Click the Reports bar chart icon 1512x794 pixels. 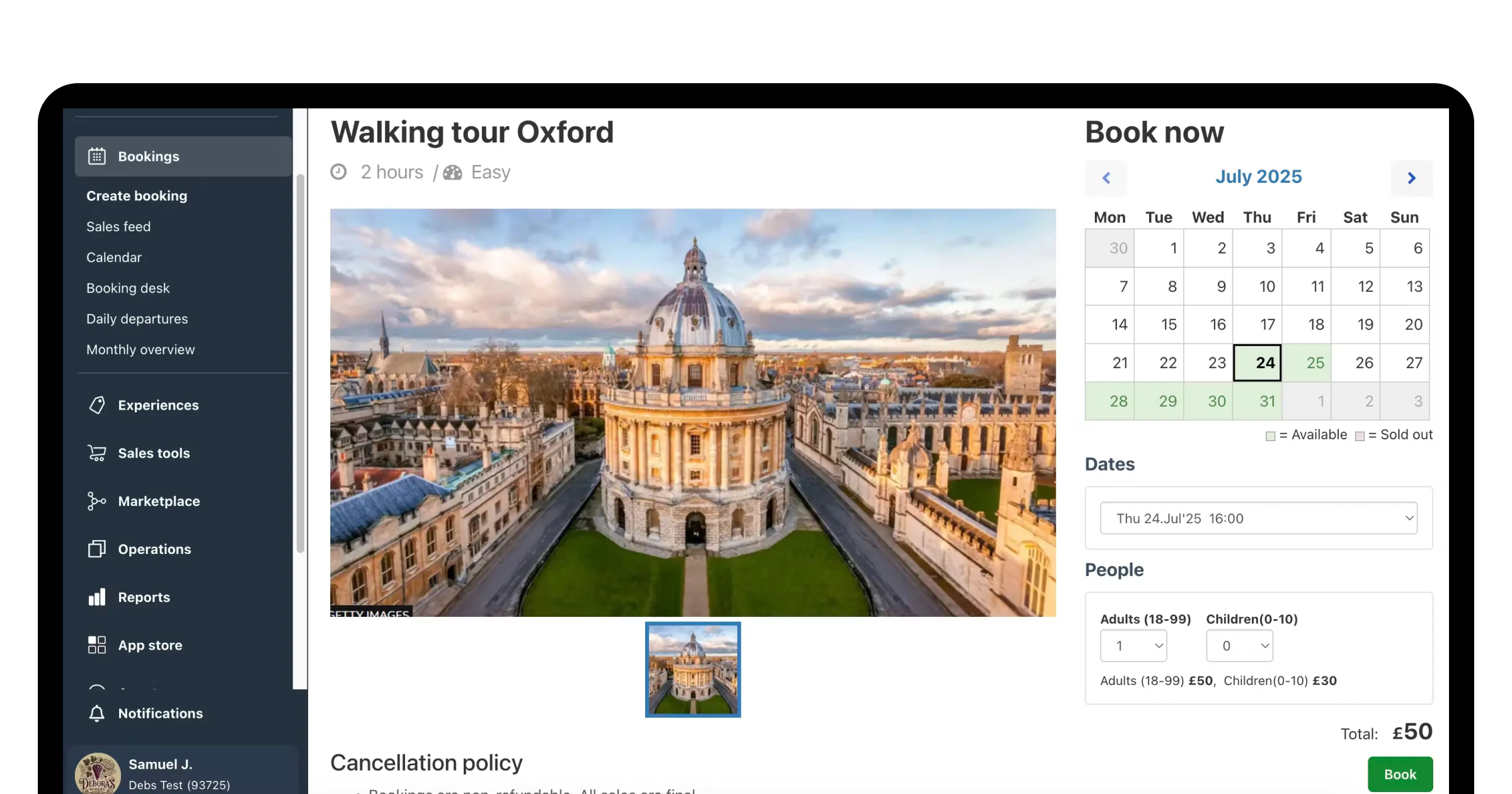(96, 597)
